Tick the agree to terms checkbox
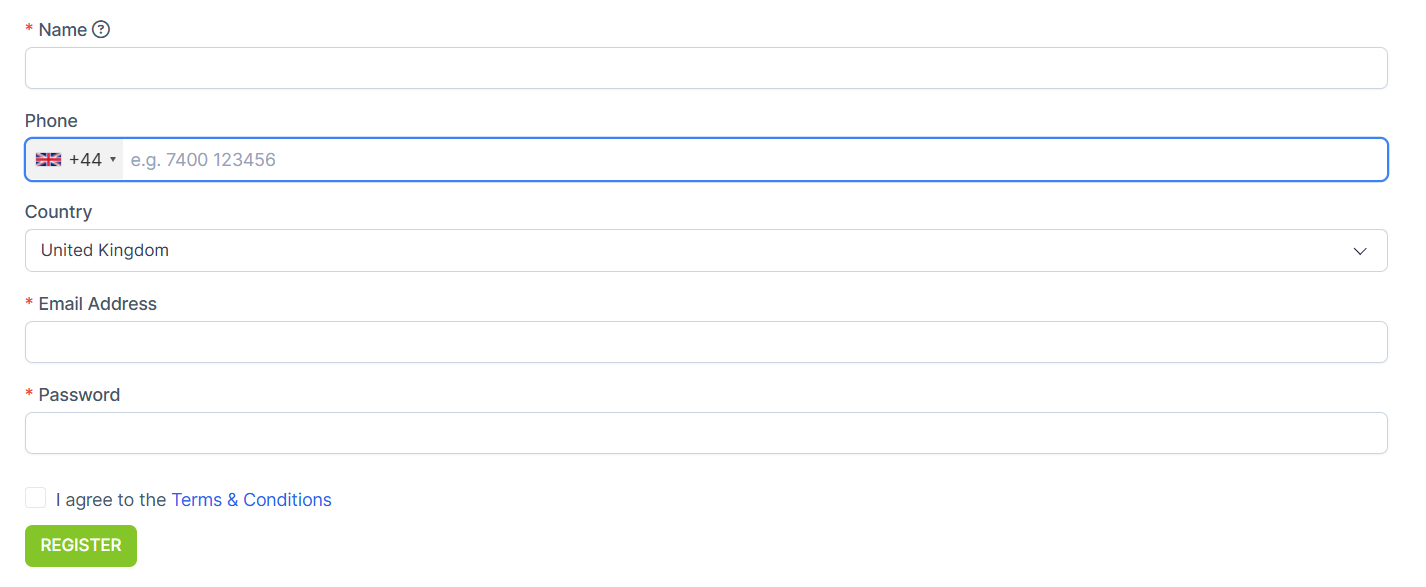 (x=36, y=498)
